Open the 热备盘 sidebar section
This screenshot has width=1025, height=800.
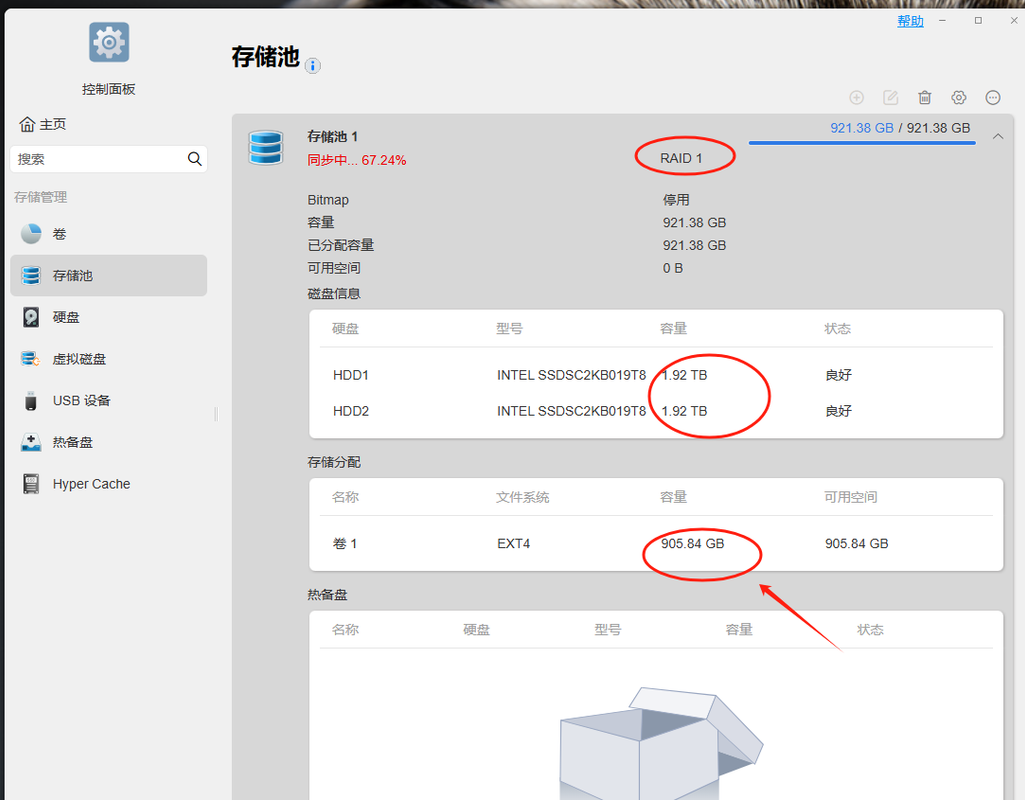click(x=109, y=442)
